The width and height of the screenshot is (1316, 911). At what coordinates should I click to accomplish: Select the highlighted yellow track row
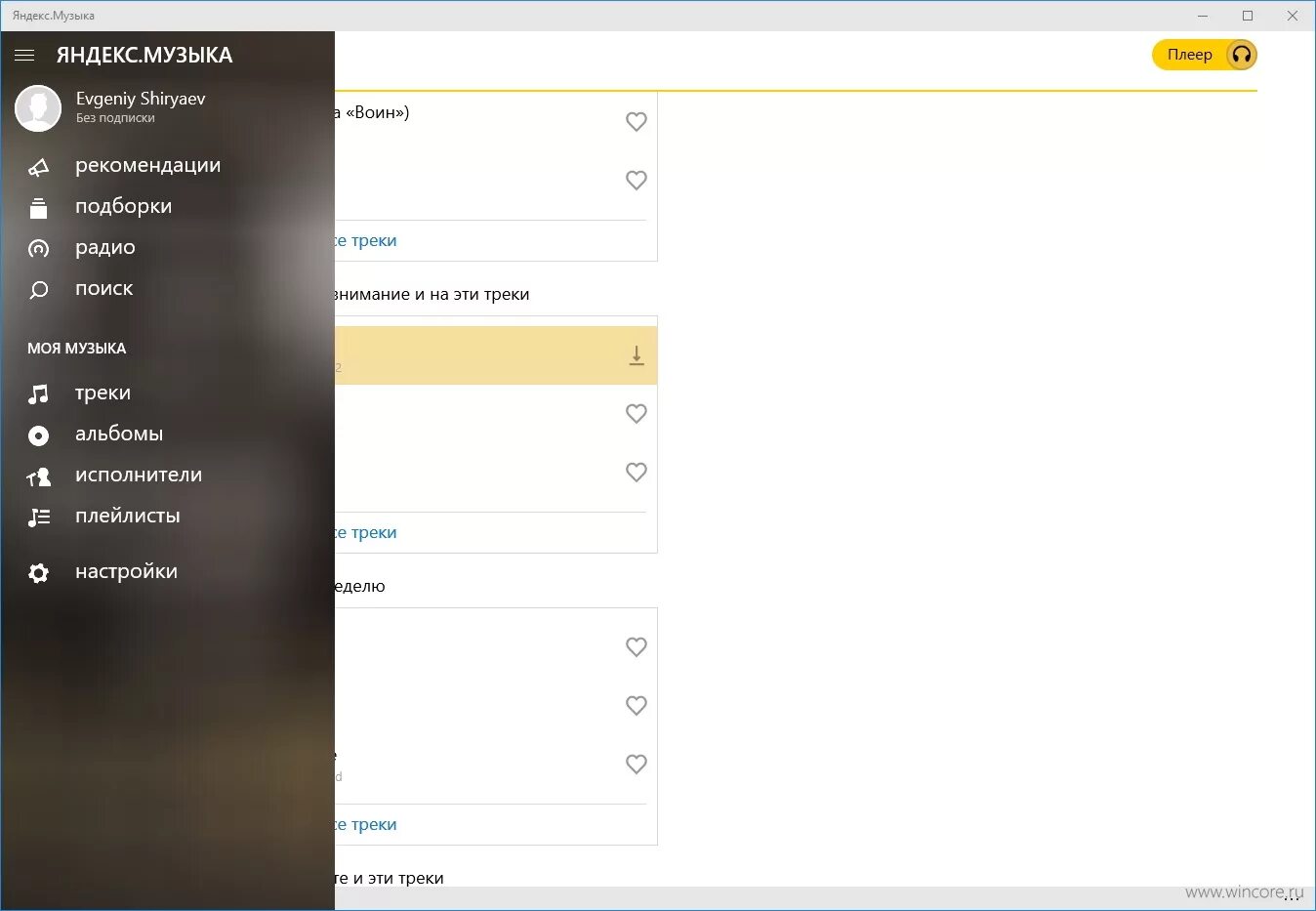pyautogui.click(x=496, y=355)
